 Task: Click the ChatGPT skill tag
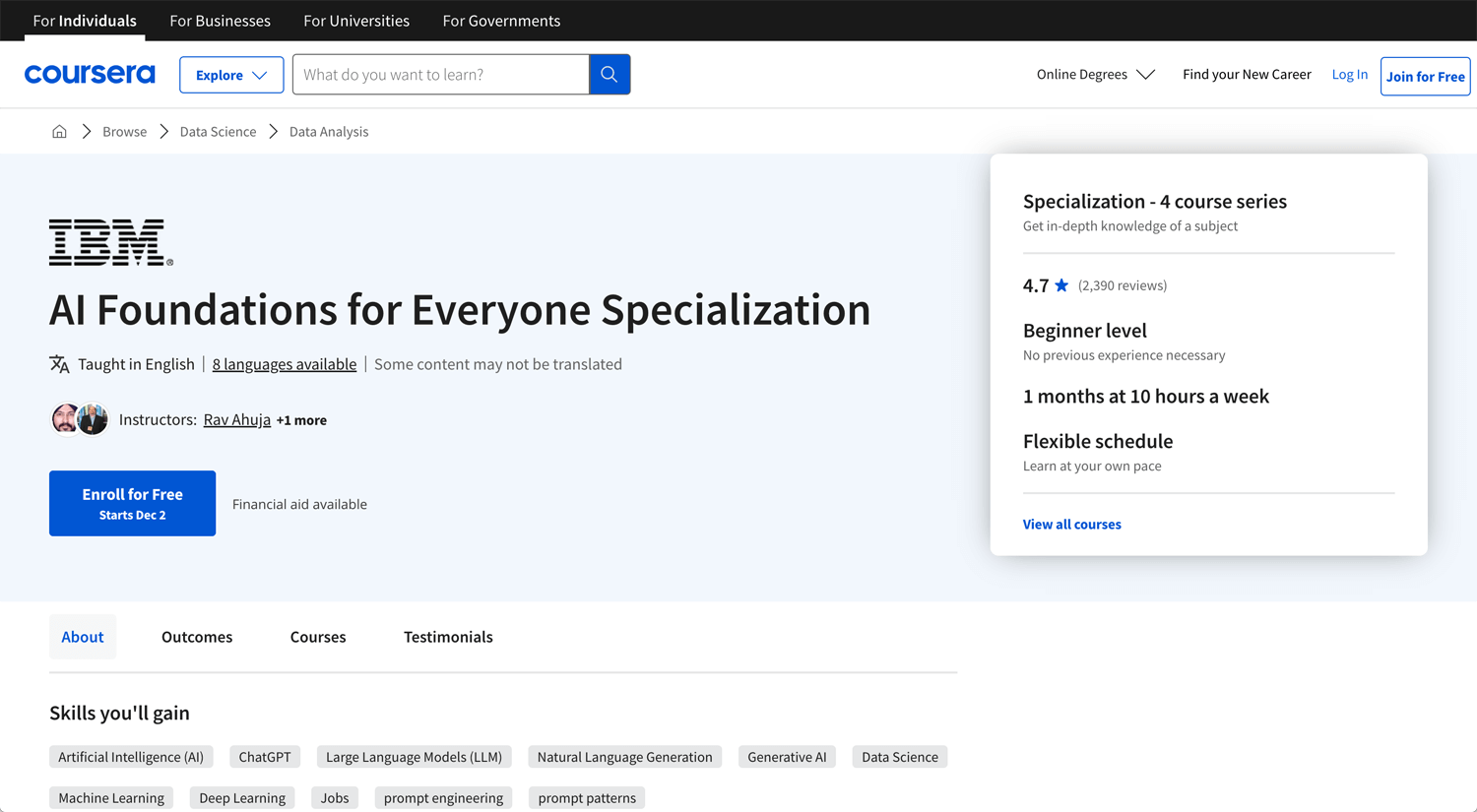[265, 757]
